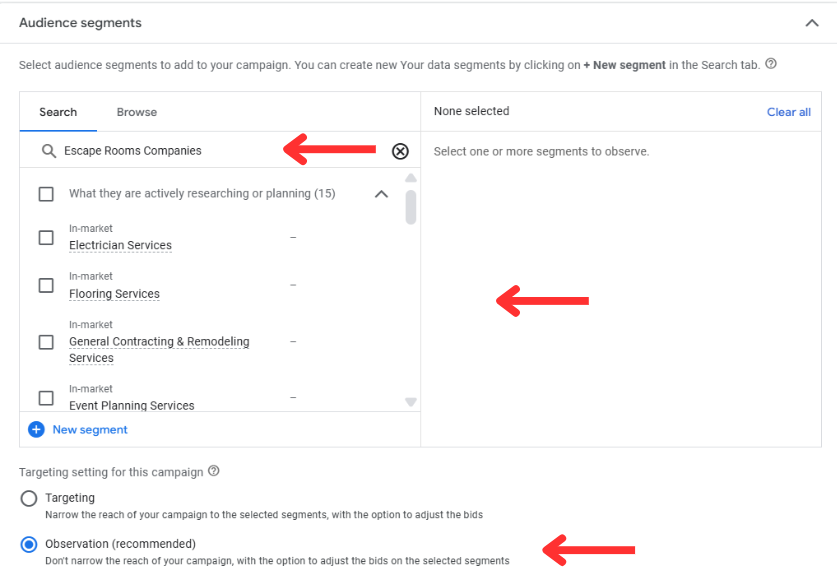Screen dimensions: 837x588
Task: Select Observation (recommended) radio option
Action: (x=29, y=545)
